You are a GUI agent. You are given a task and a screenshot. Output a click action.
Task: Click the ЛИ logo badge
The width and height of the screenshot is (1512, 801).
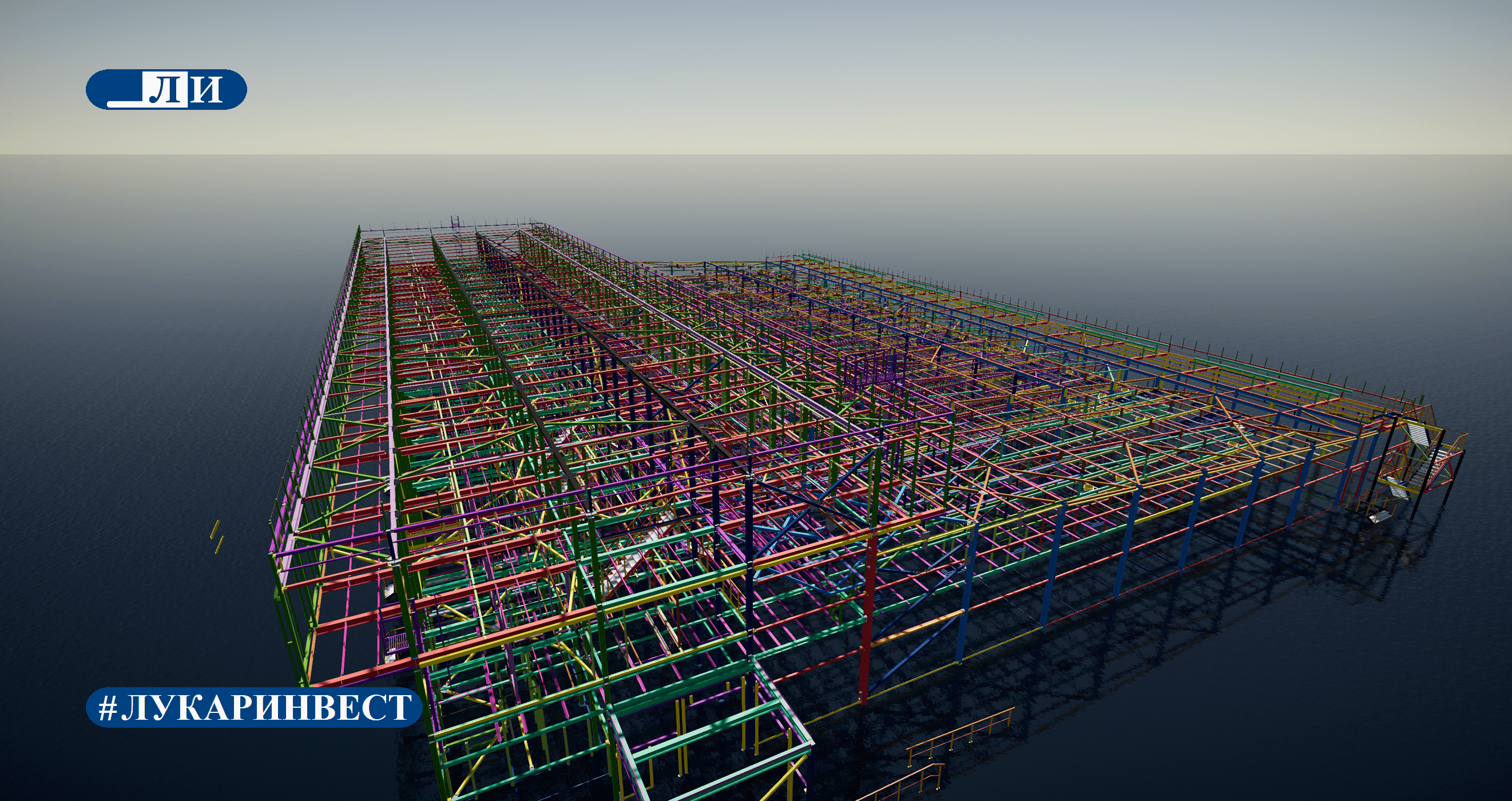(166, 89)
